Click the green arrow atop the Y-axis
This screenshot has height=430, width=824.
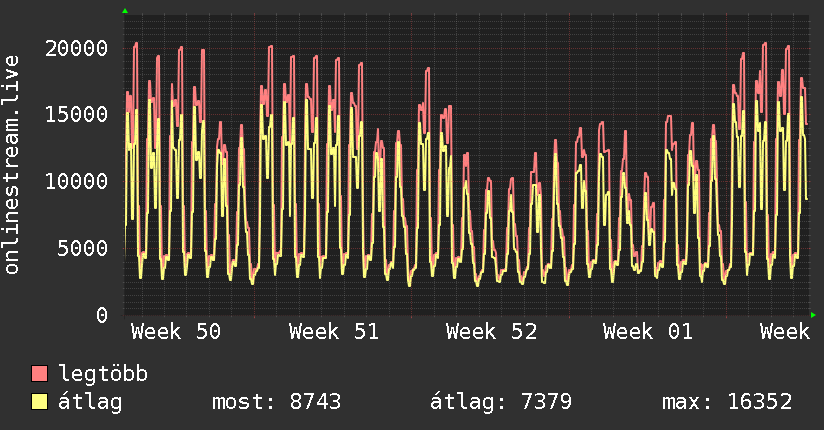(125, 11)
